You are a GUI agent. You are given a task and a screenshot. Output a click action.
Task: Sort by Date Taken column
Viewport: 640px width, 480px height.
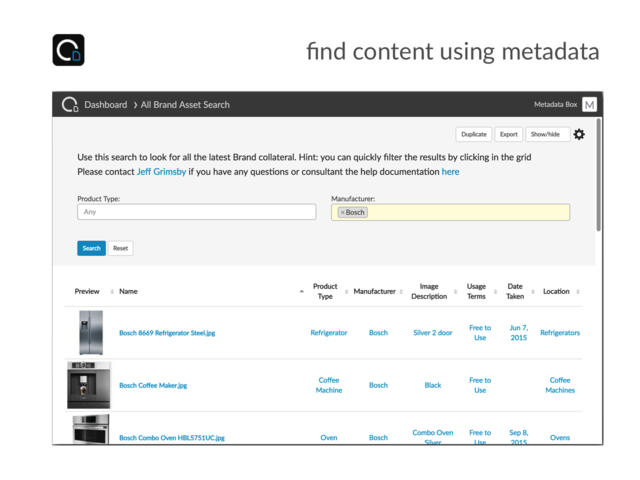[x=515, y=291]
